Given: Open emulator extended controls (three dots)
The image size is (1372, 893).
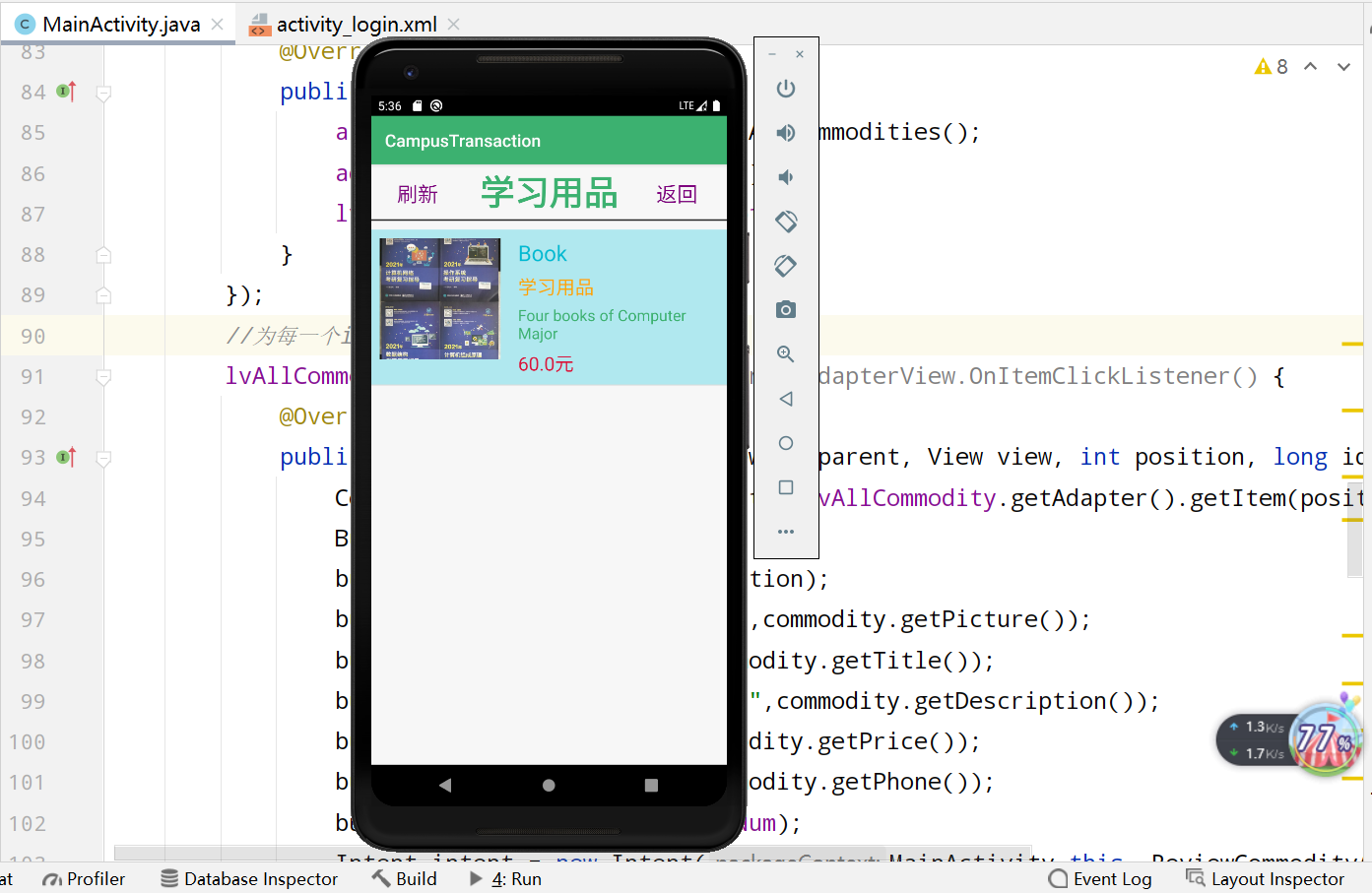Looking at the screenshot, I should point(785,532).
